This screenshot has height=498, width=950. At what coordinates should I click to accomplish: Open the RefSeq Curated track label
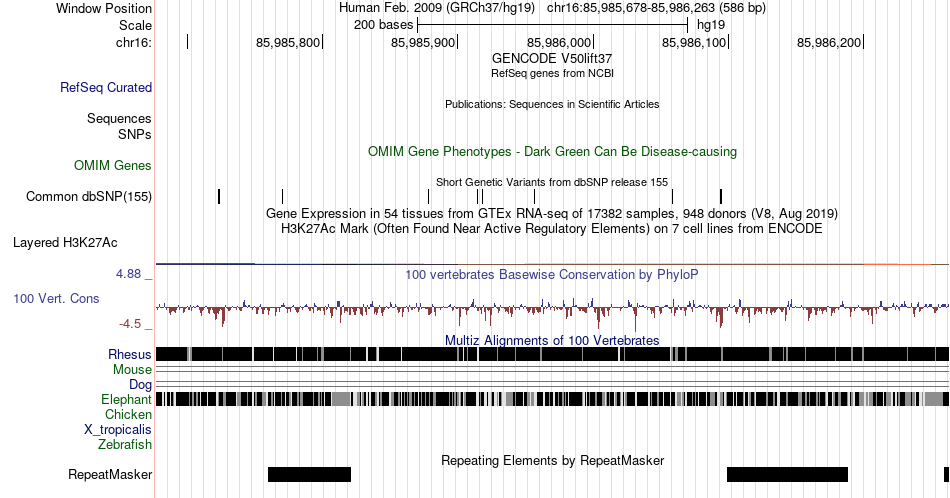(106, 87)
